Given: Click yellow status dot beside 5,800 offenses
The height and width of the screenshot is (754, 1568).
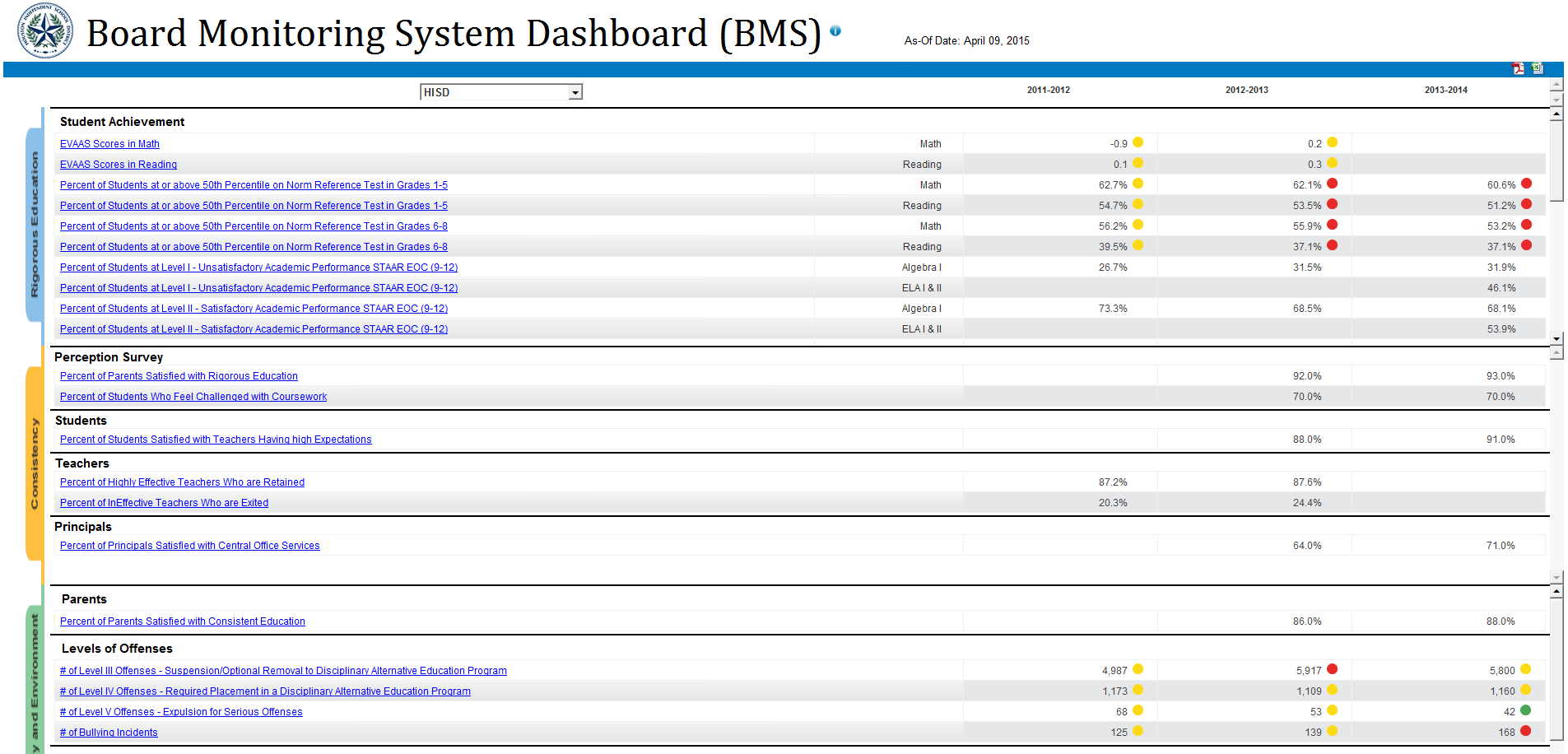Looking at the screenshot, I should click(1526, 669).
